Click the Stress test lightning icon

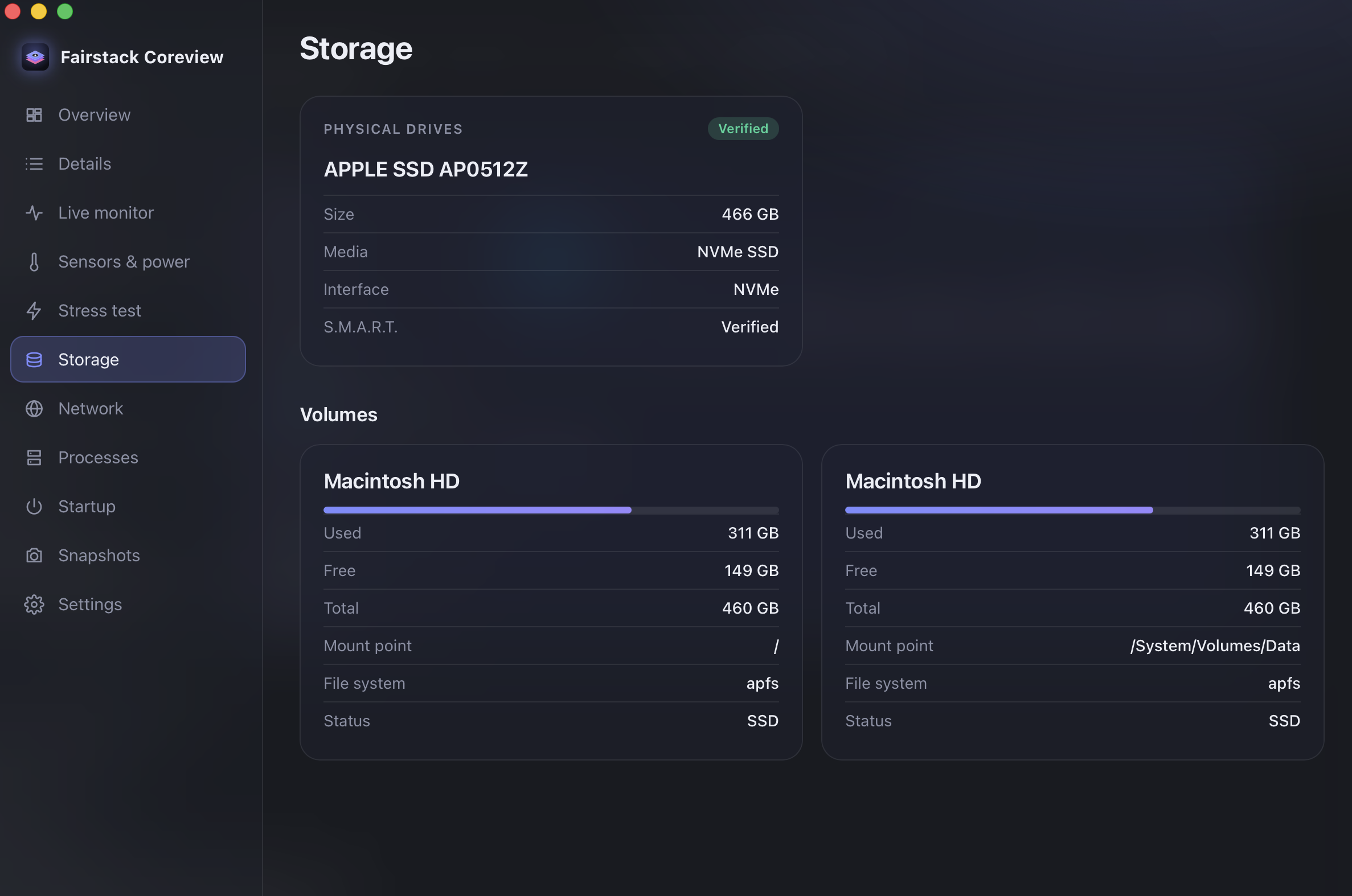34,311
